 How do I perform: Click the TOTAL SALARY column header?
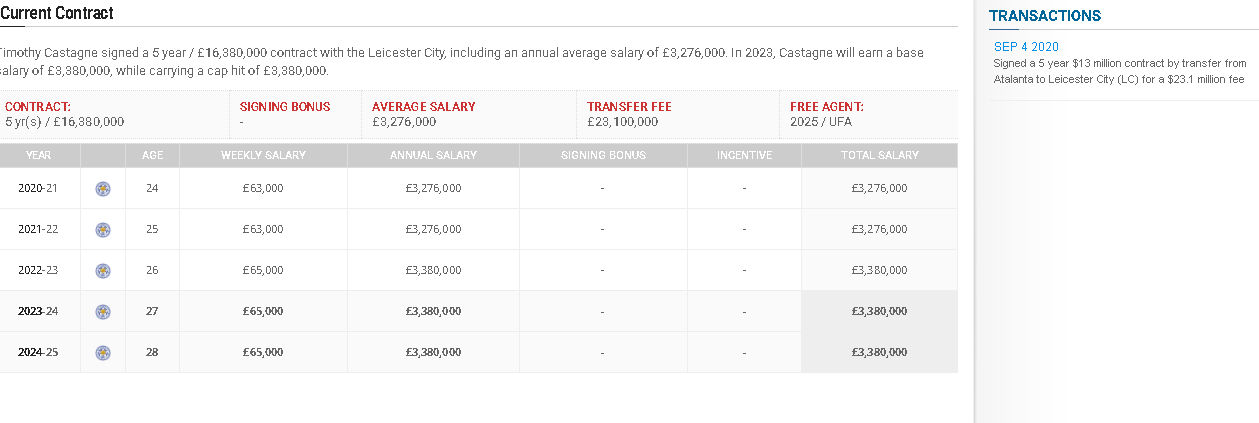coord(879,155)
